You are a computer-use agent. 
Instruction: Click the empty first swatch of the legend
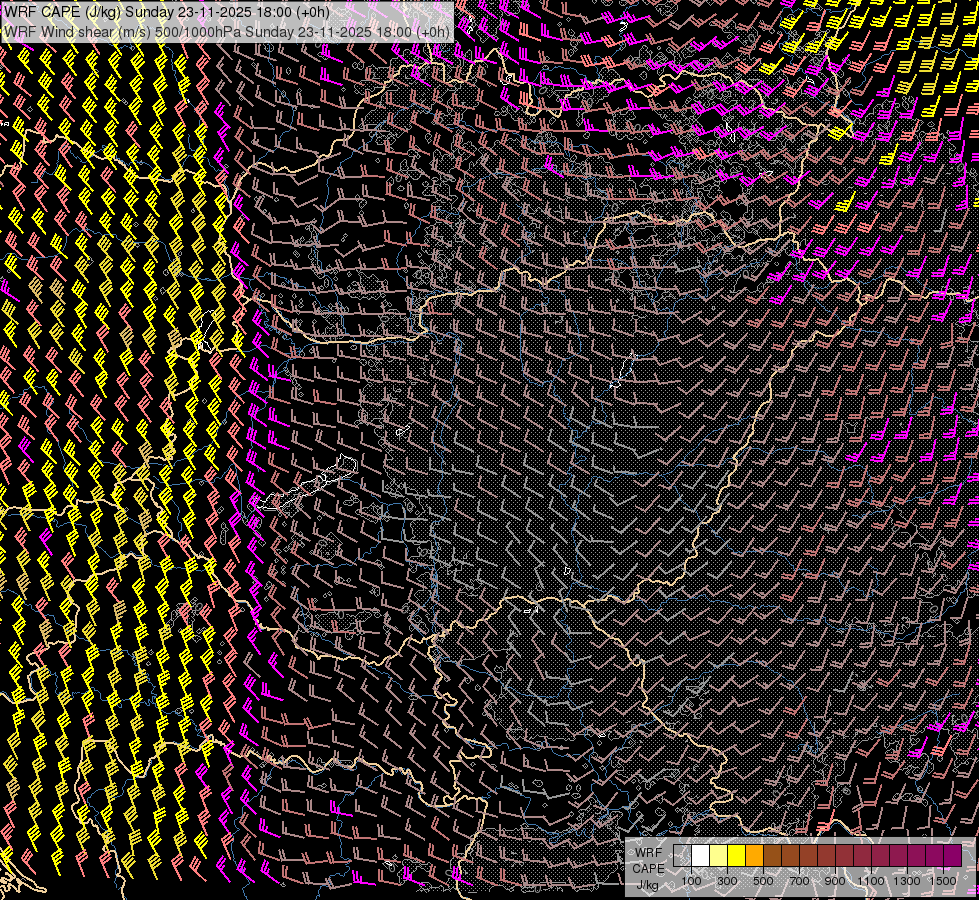pos(682,856)
